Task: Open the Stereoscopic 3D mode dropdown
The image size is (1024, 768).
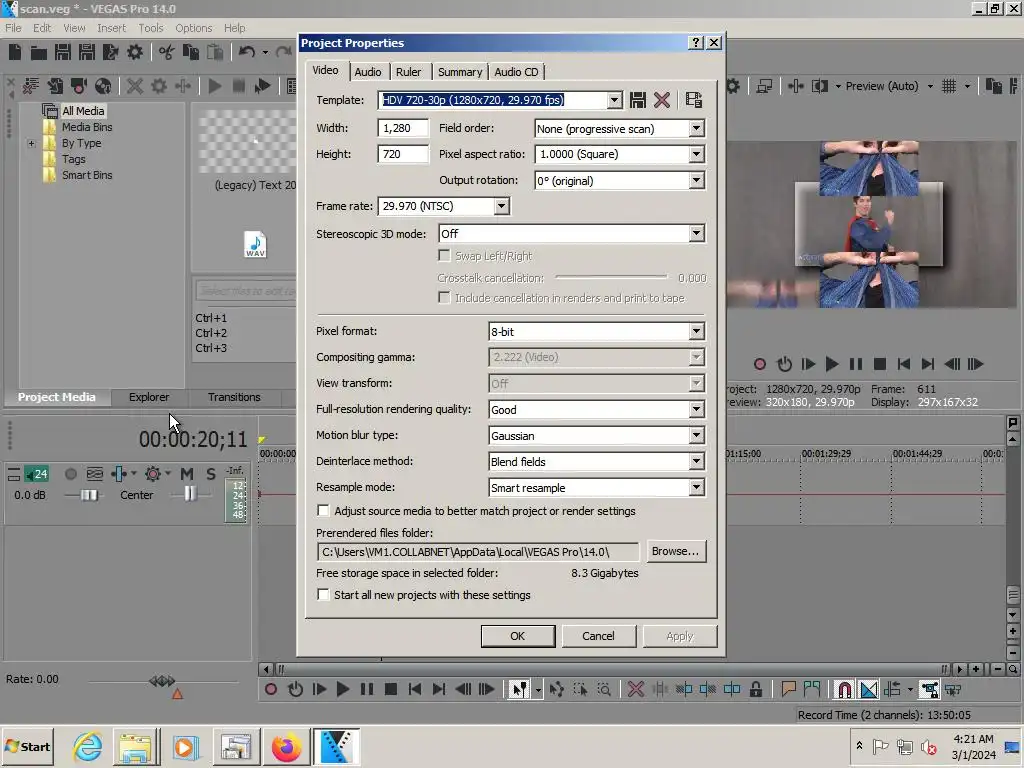Action: (697, 234)
